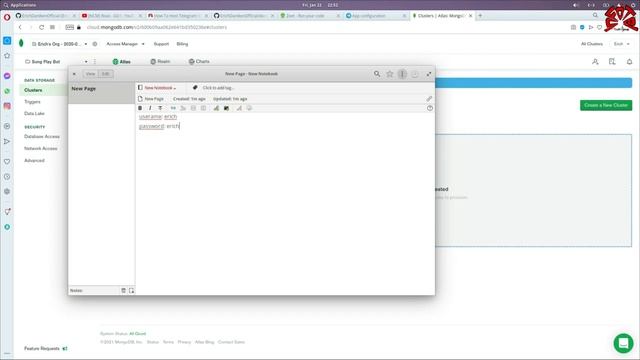Open the Billing link

pyautogui.click(x=182, y=44)
